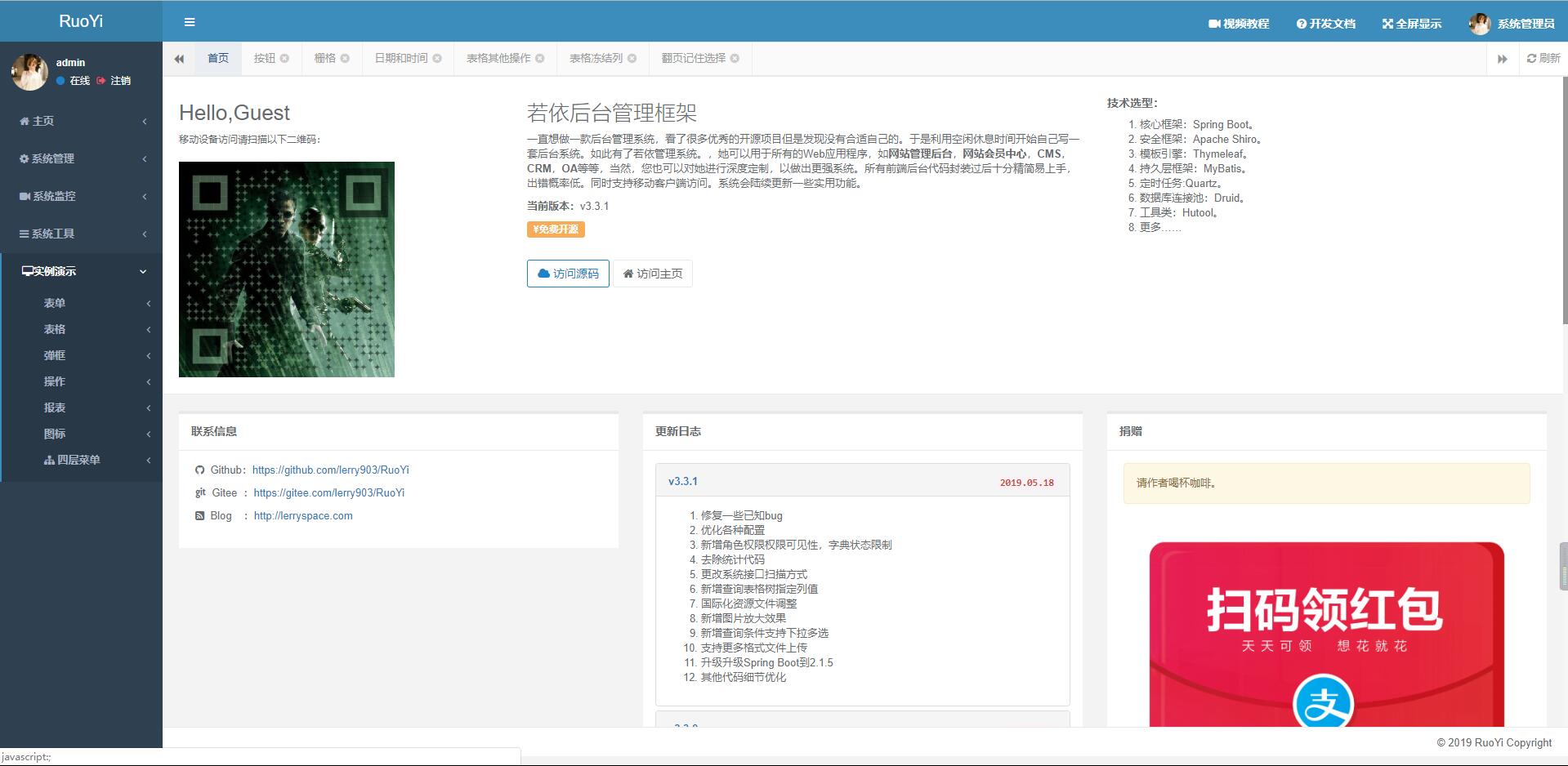Image resolution: width=1568 pixels, height=766 pixels.
Task: Click the 访问主页 button
Action: (x=653, y=274)
